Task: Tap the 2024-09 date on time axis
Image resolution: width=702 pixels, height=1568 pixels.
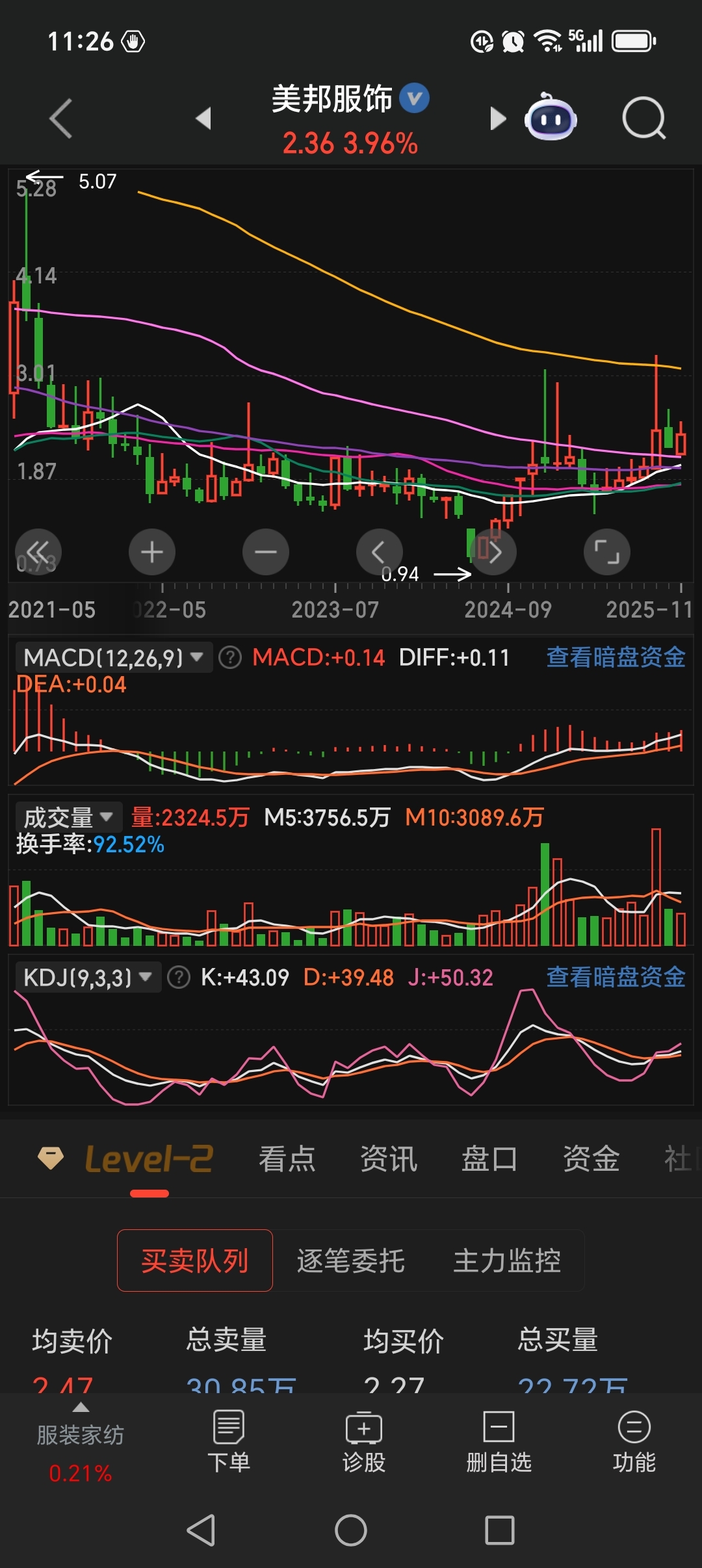Action: click(x=508, y=610)
